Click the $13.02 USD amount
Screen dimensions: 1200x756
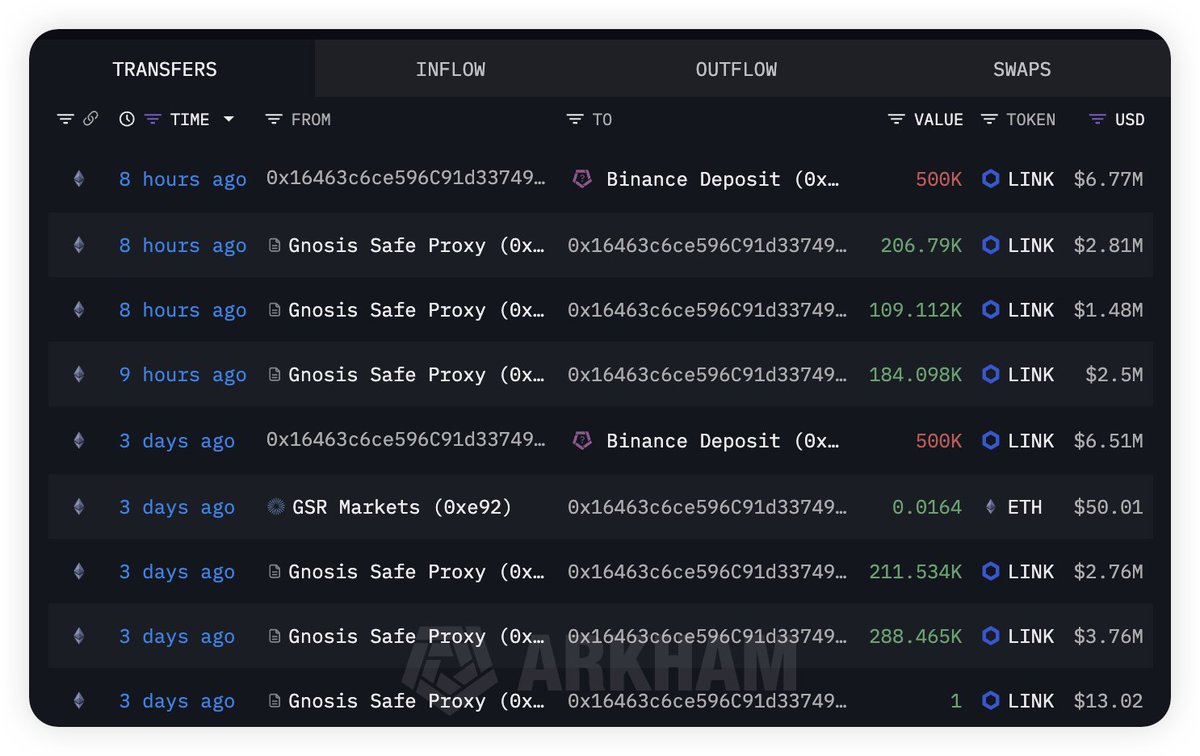(1108, 702)
